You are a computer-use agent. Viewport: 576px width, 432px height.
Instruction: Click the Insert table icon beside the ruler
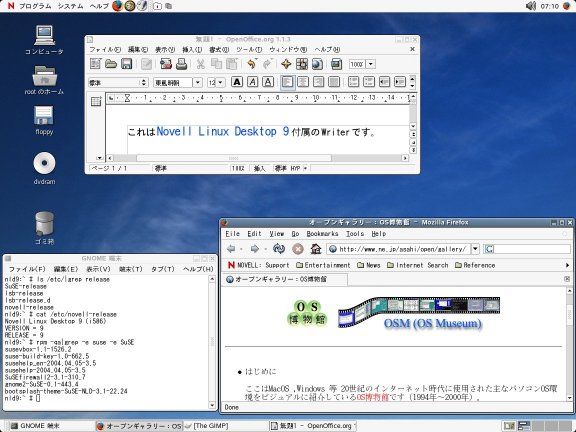(x=96, y=101)
